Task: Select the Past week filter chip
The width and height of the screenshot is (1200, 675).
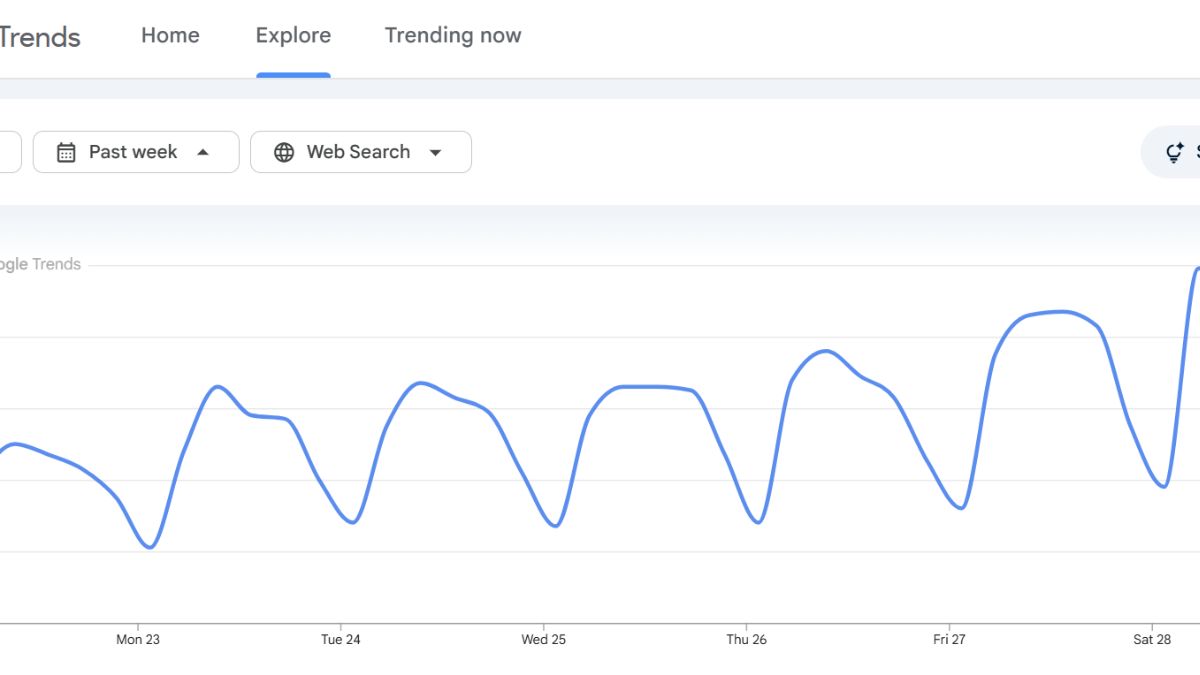Action: pos(135,151)
